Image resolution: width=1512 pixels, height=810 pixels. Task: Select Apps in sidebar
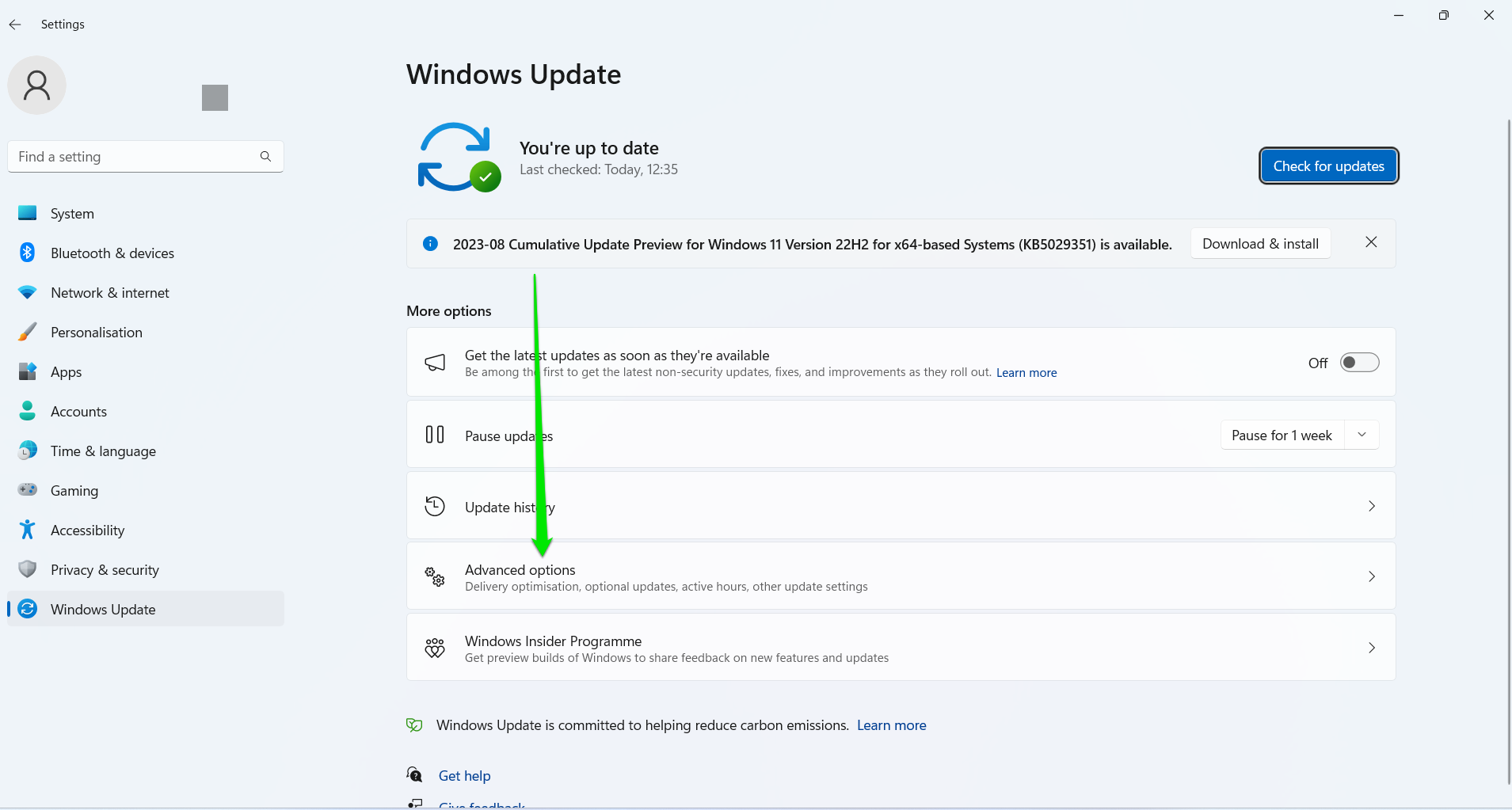pyautogui.click(x=146, y=371)
